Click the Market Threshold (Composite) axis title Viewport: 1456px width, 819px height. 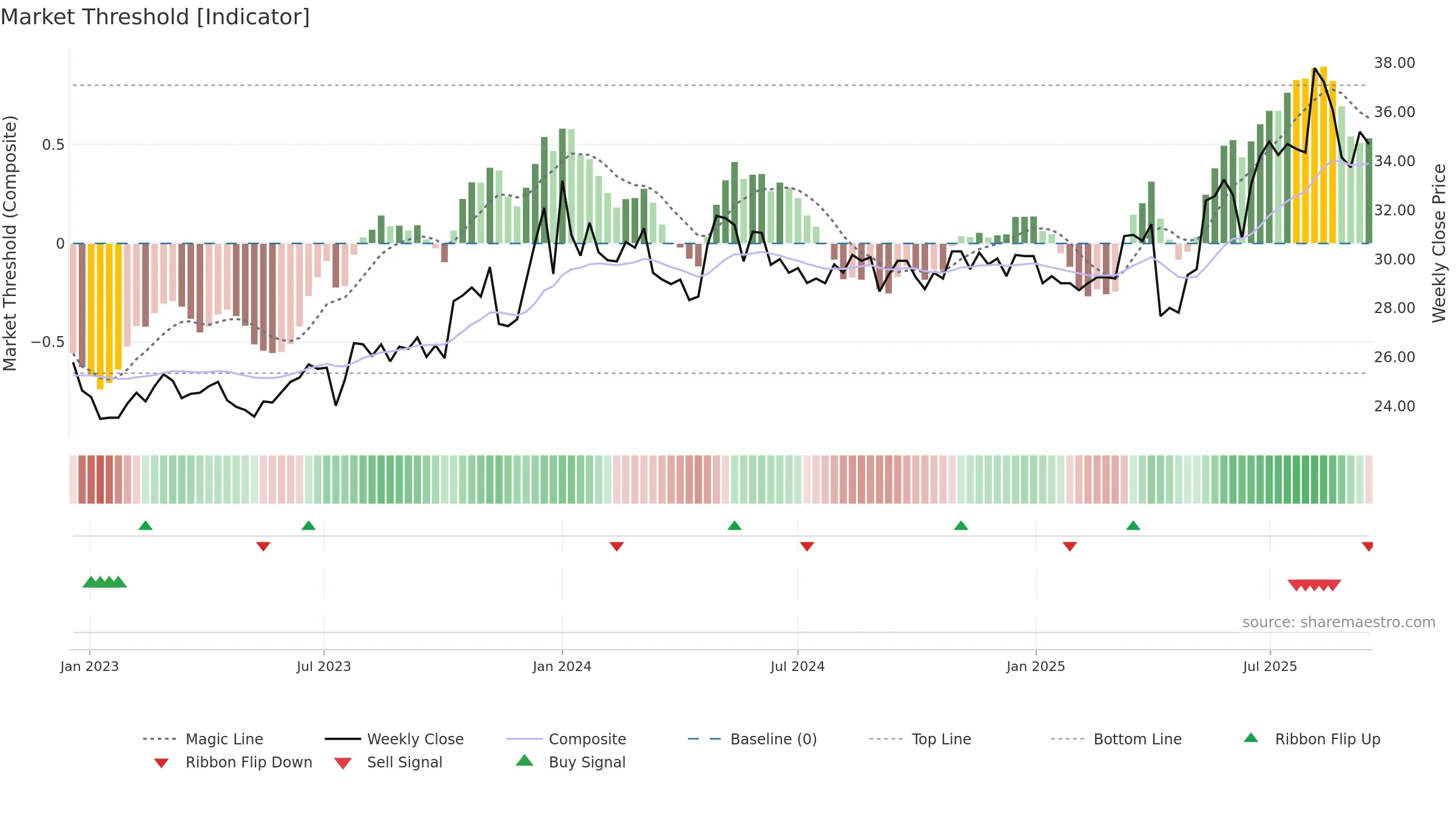coord(10,243)
